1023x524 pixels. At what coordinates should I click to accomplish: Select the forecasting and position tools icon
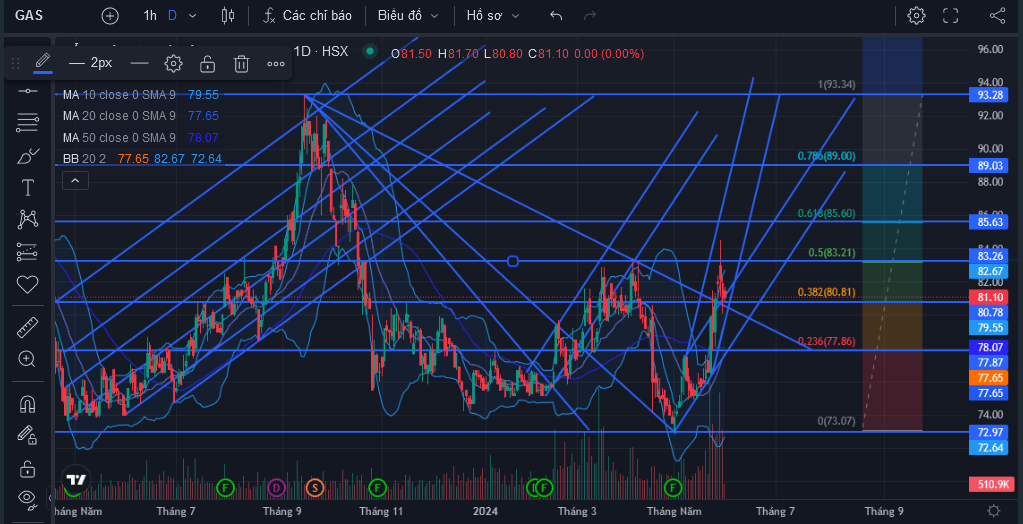pos(27,252)
